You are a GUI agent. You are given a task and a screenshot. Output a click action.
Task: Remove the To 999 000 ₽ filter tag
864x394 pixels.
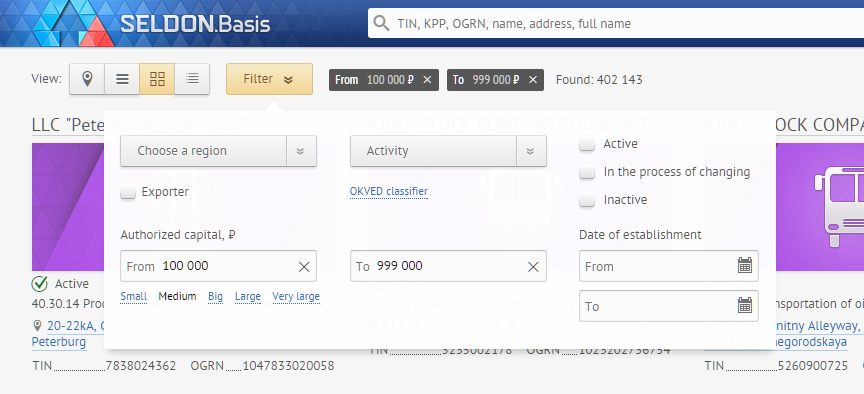pyautogui.click(x=533, y=80)
